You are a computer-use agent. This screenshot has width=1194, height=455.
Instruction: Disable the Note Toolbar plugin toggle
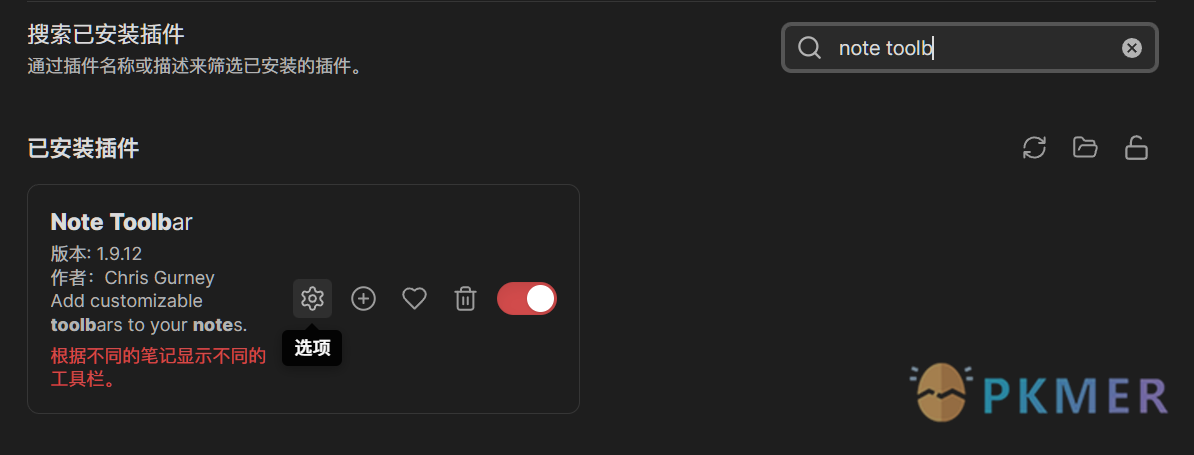(x=527, y=298)
